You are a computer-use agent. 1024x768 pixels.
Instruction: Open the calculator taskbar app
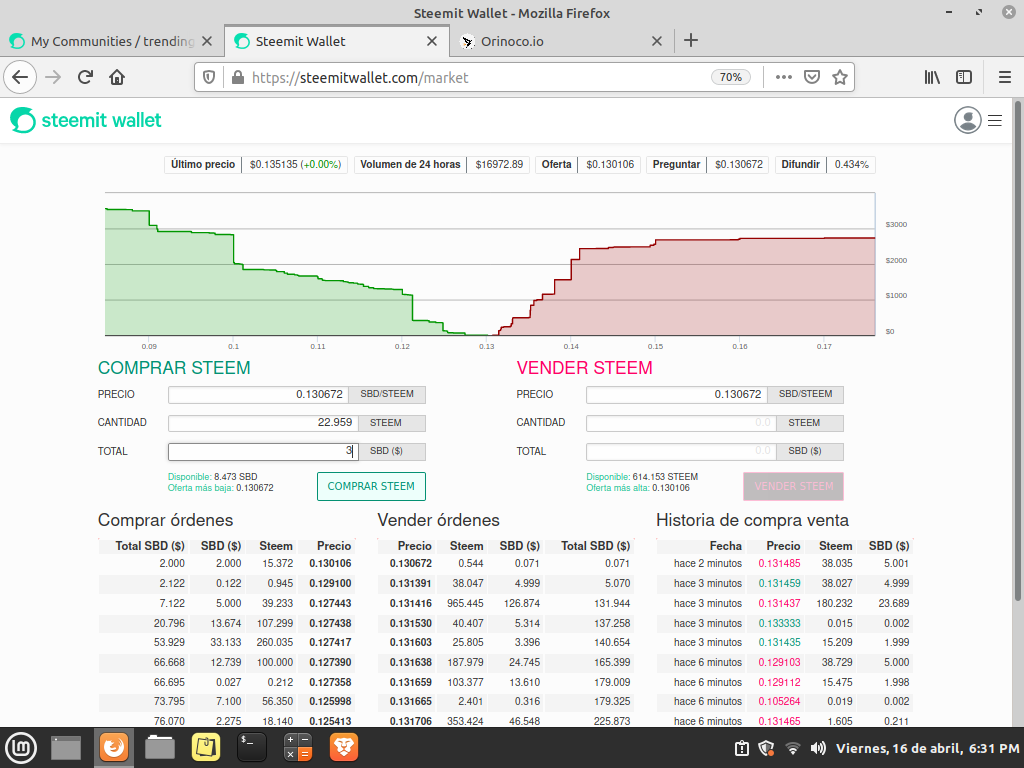[x=298, y=748]
